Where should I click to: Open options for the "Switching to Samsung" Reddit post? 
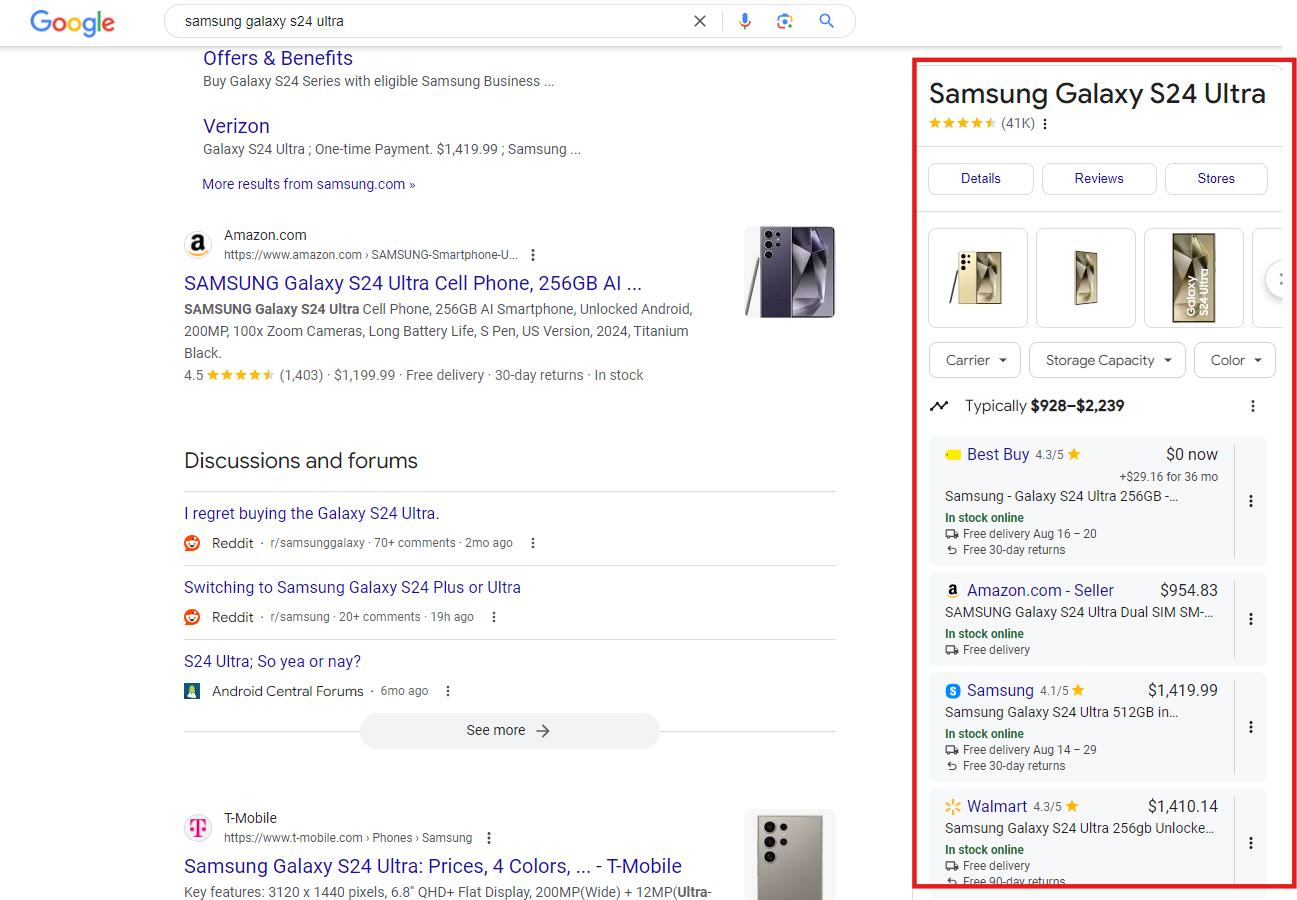(x=494, y=617)
